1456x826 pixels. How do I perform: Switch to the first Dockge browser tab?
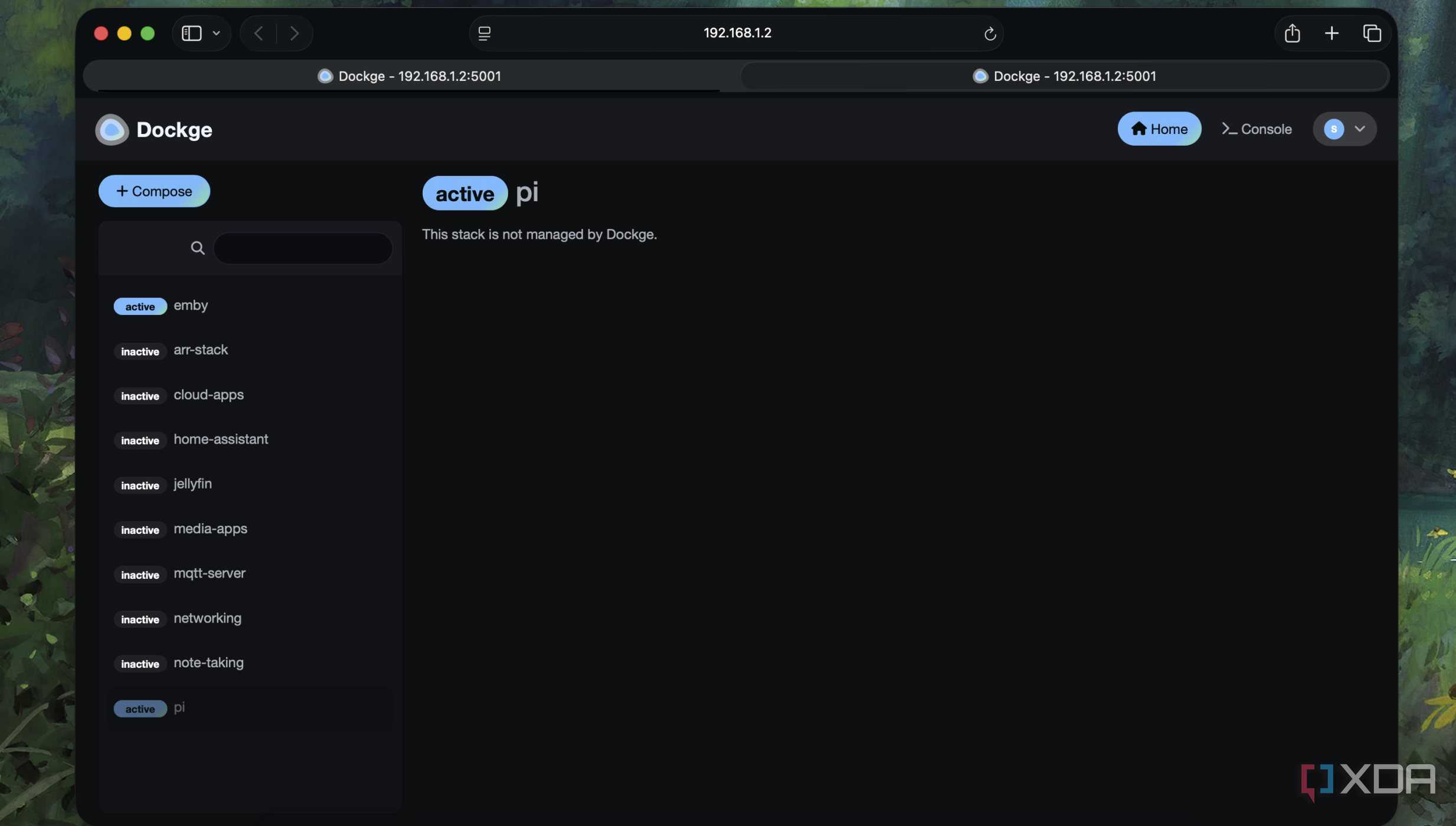click(x=410, y=76)
